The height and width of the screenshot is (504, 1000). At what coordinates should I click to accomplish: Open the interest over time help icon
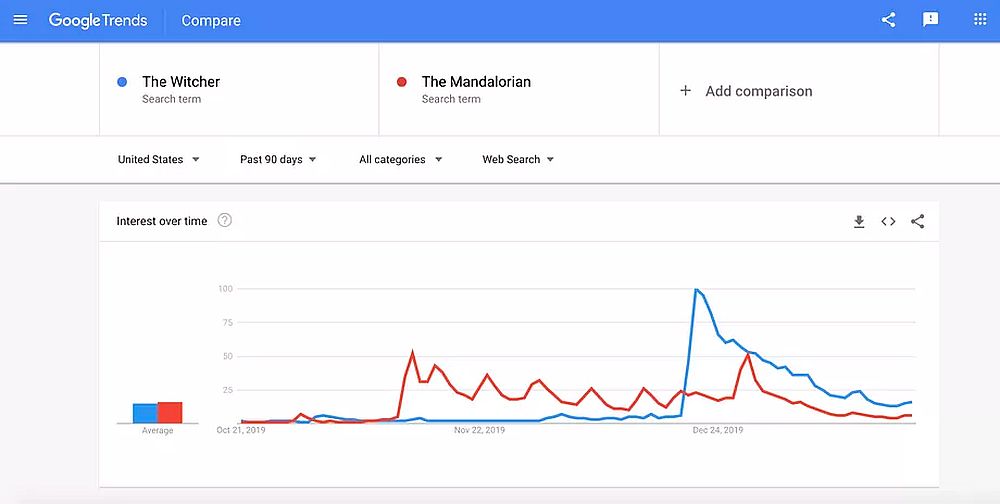click(x=225, y=221)
